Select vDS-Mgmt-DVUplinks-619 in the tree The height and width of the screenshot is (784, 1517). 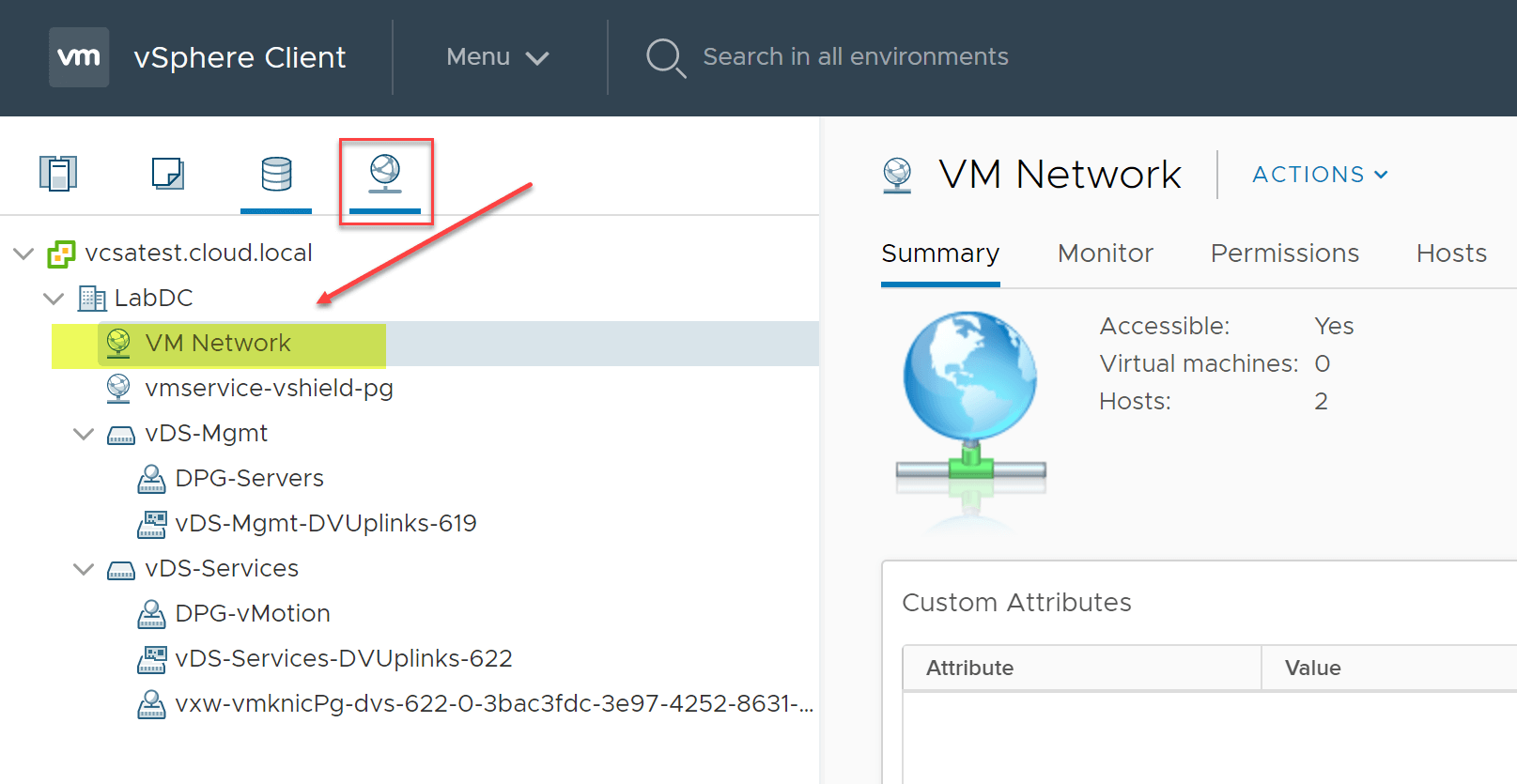pyautogui.click(x=325, y=523)
